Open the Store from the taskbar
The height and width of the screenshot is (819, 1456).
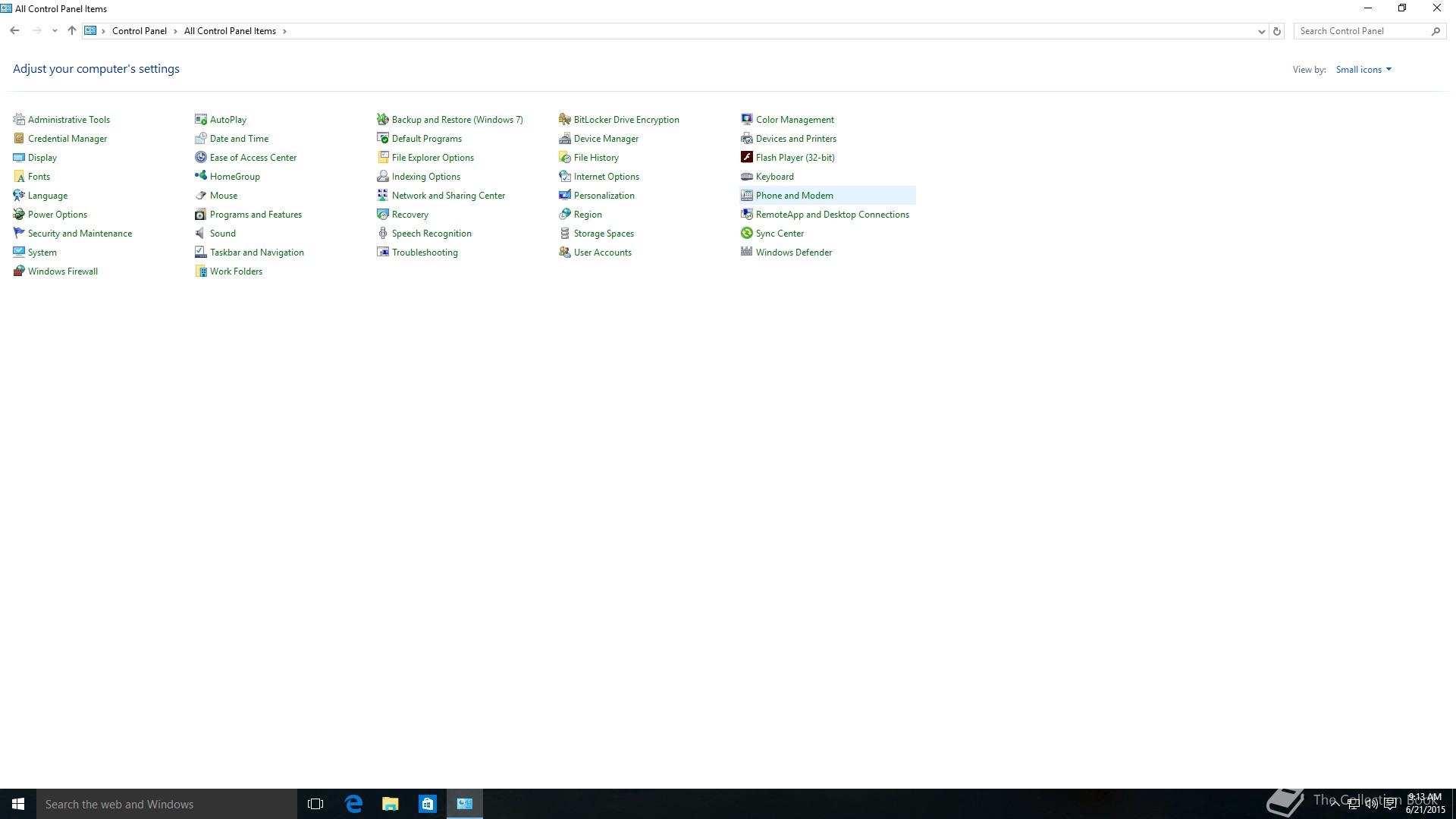click(428, 804)
